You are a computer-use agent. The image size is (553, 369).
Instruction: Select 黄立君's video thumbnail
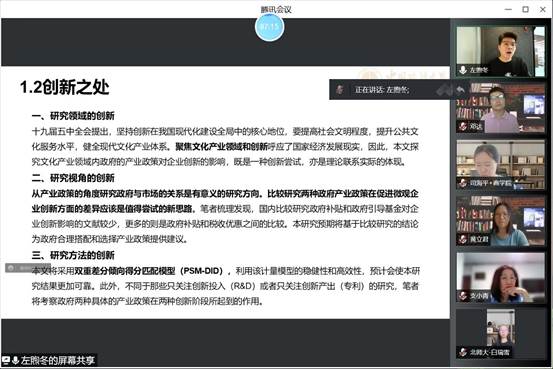point(500,221)
